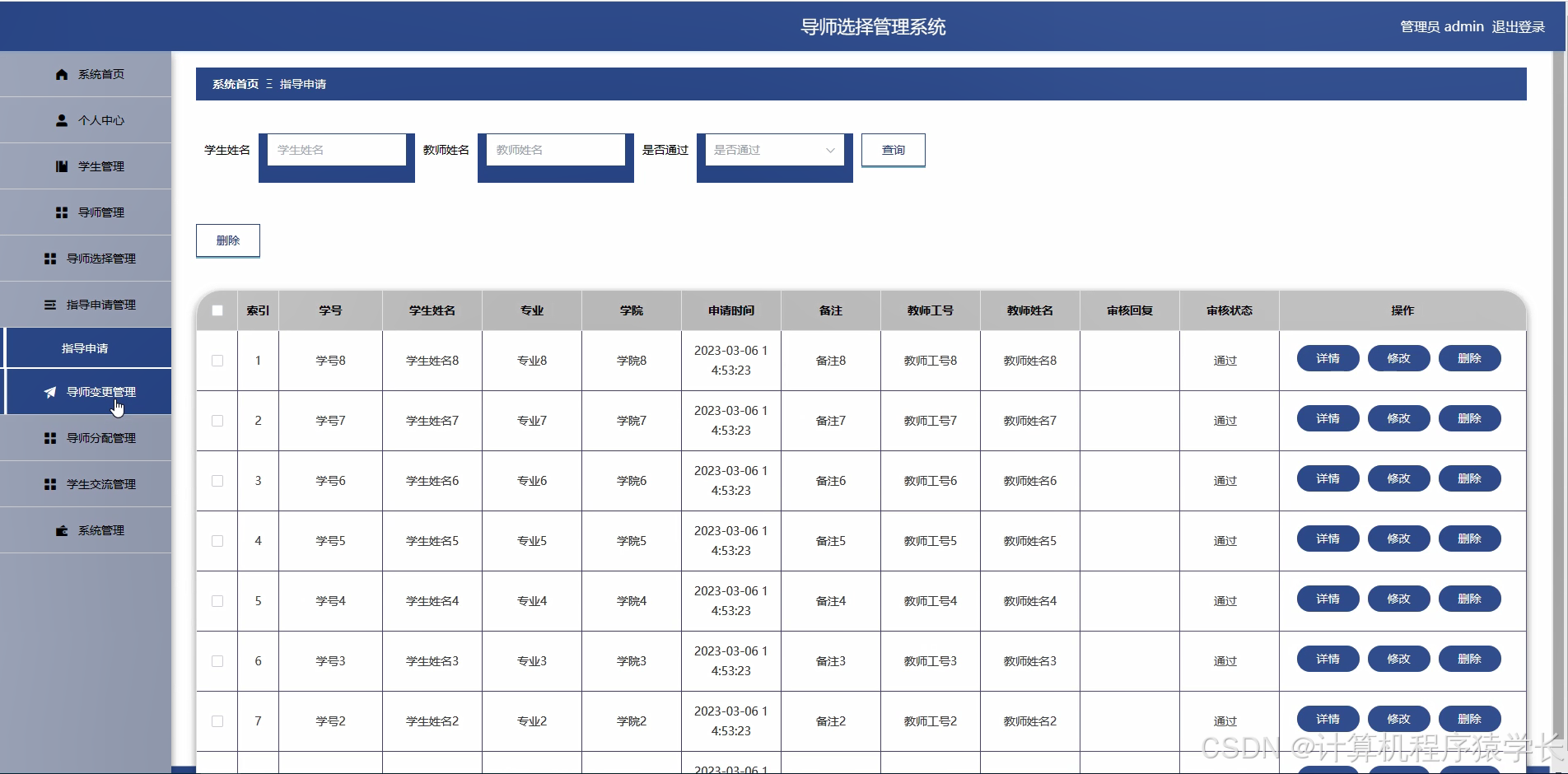Click 详情 for 学生姓名7 row
The height and width of the screenshot is (774, 1568).
(x=1328, y=418)
